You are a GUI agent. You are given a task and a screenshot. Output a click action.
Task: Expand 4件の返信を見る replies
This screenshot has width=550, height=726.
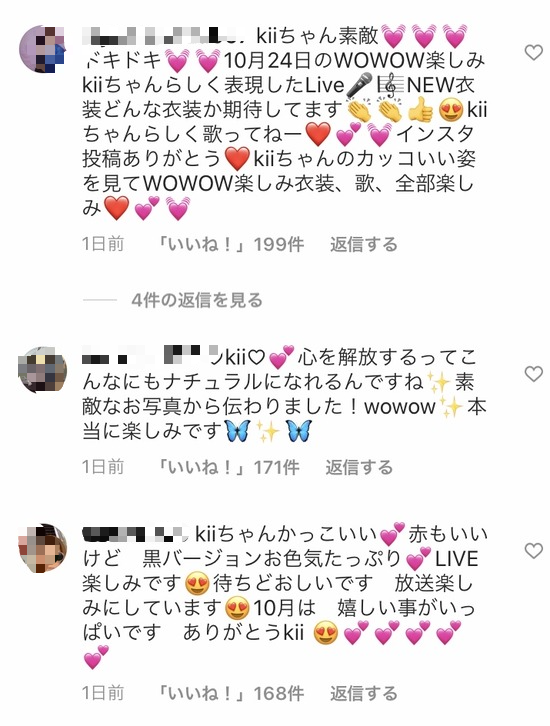pos(197,300)
